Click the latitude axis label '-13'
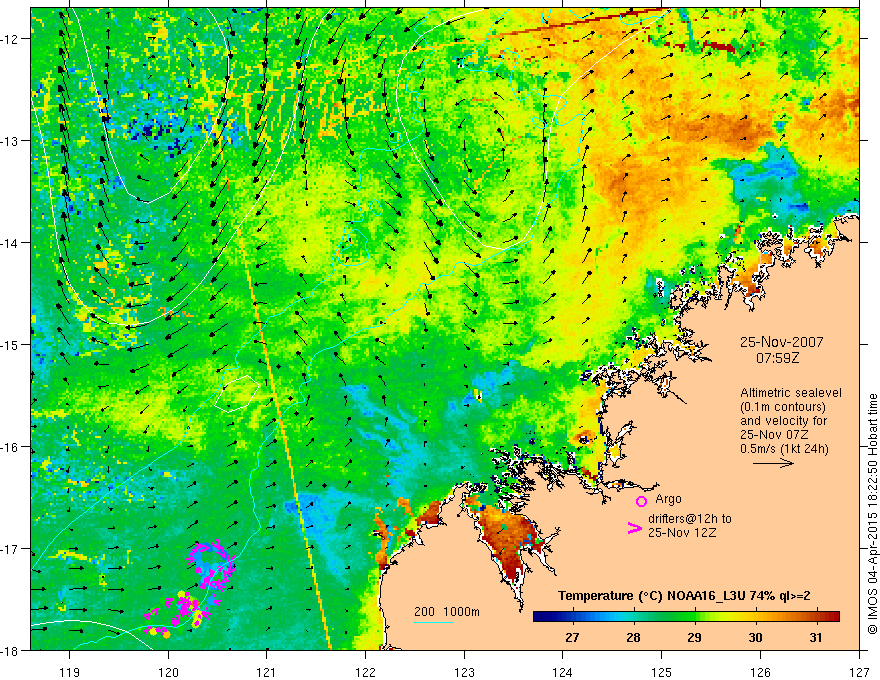Viewport: 880px width, 680px height. (x=10, y=141)
